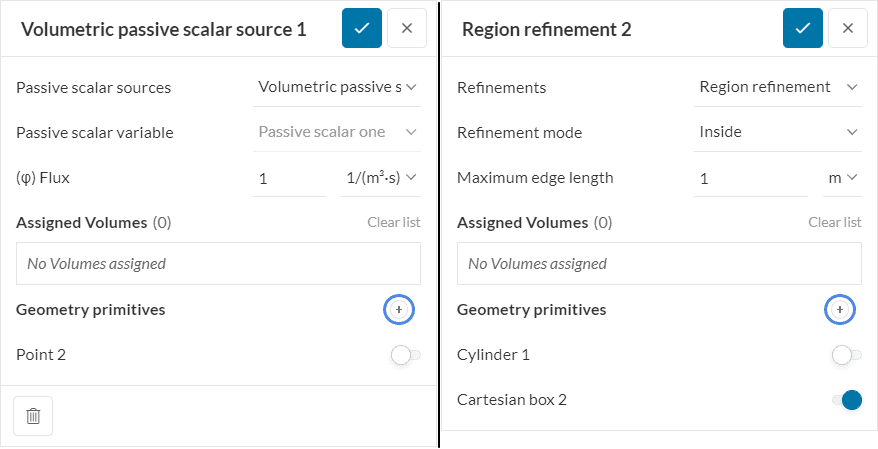Open the Maximum edge length unit dropdown
Screen dimensions: 878x449
pos(842,178)
